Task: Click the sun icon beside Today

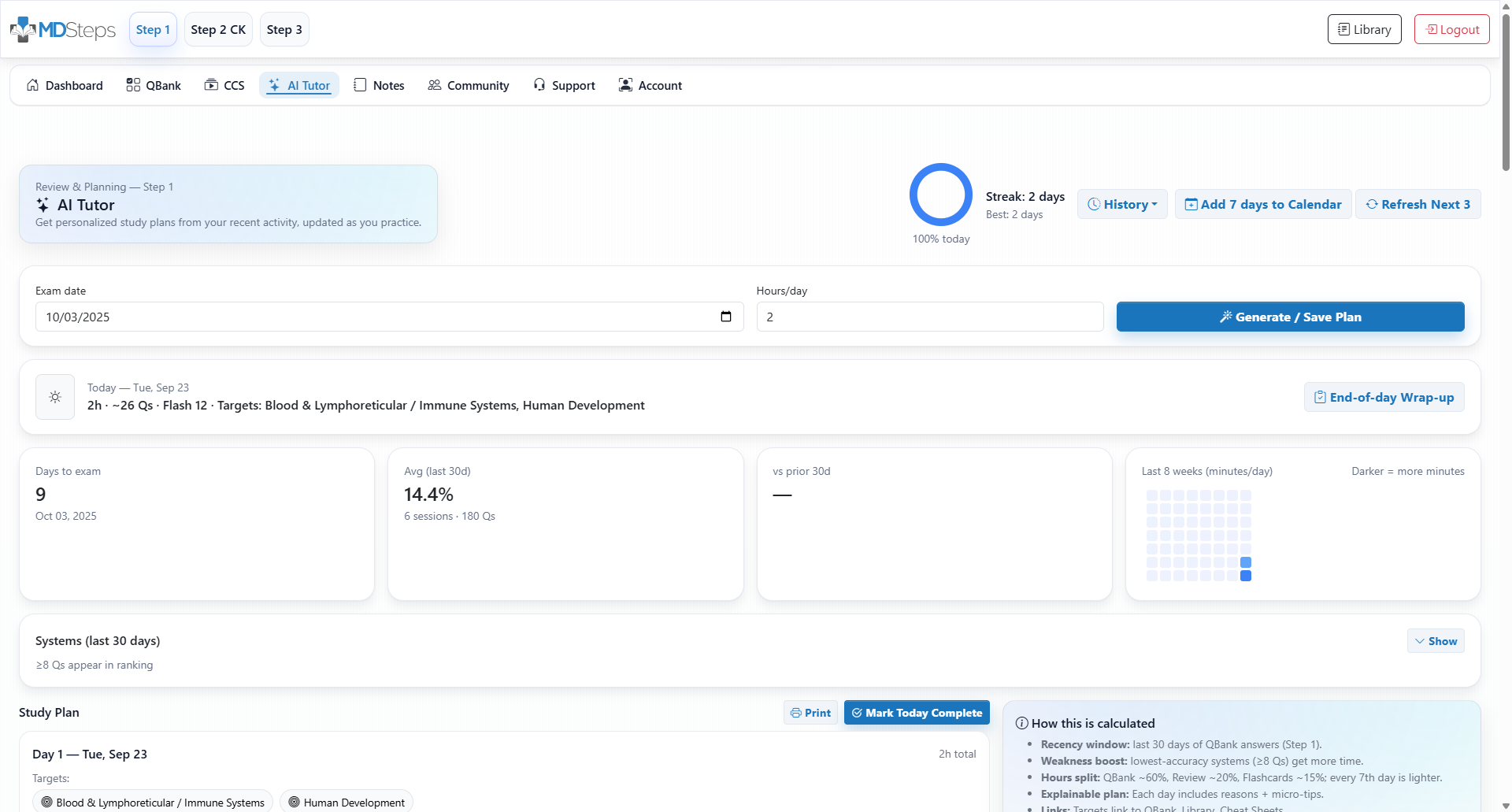Action: [x=55, y=397]
